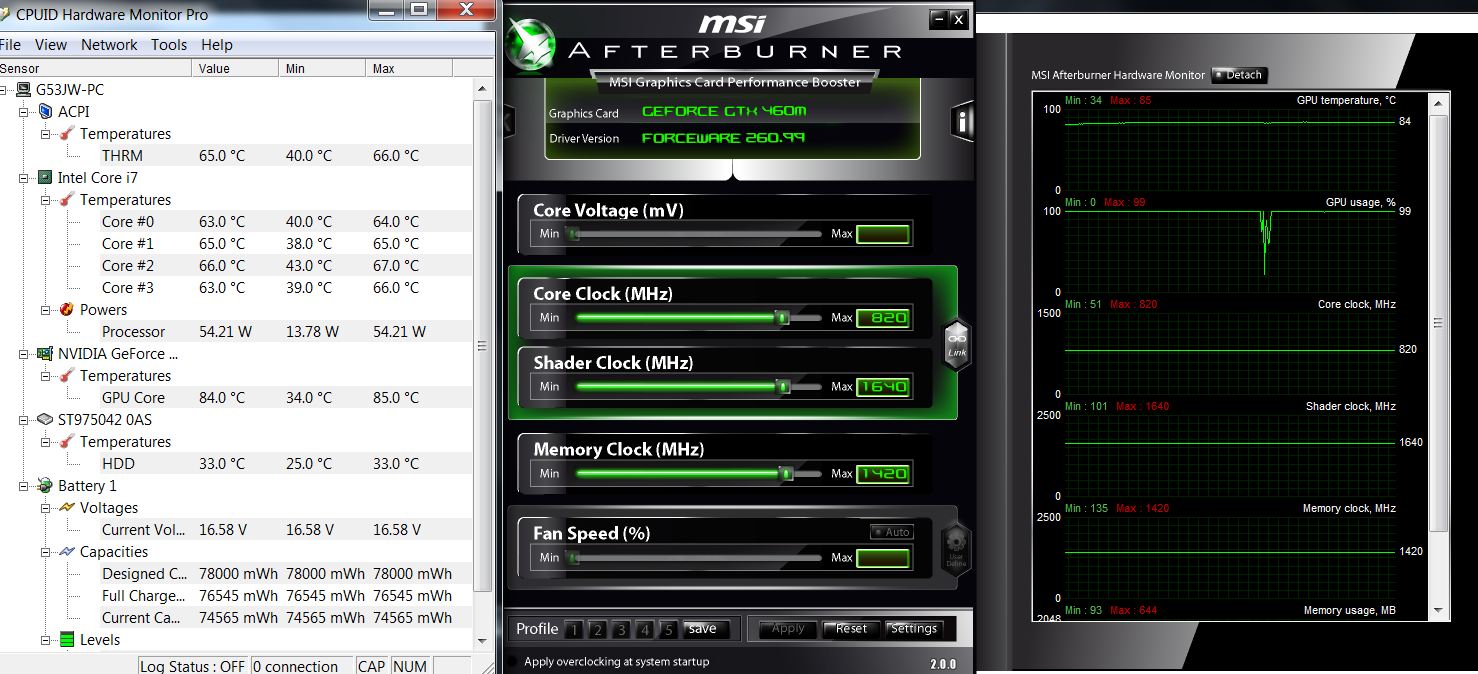
Task: Collapse the Intel Core i7 tree node
Action: tap(23, 178)
